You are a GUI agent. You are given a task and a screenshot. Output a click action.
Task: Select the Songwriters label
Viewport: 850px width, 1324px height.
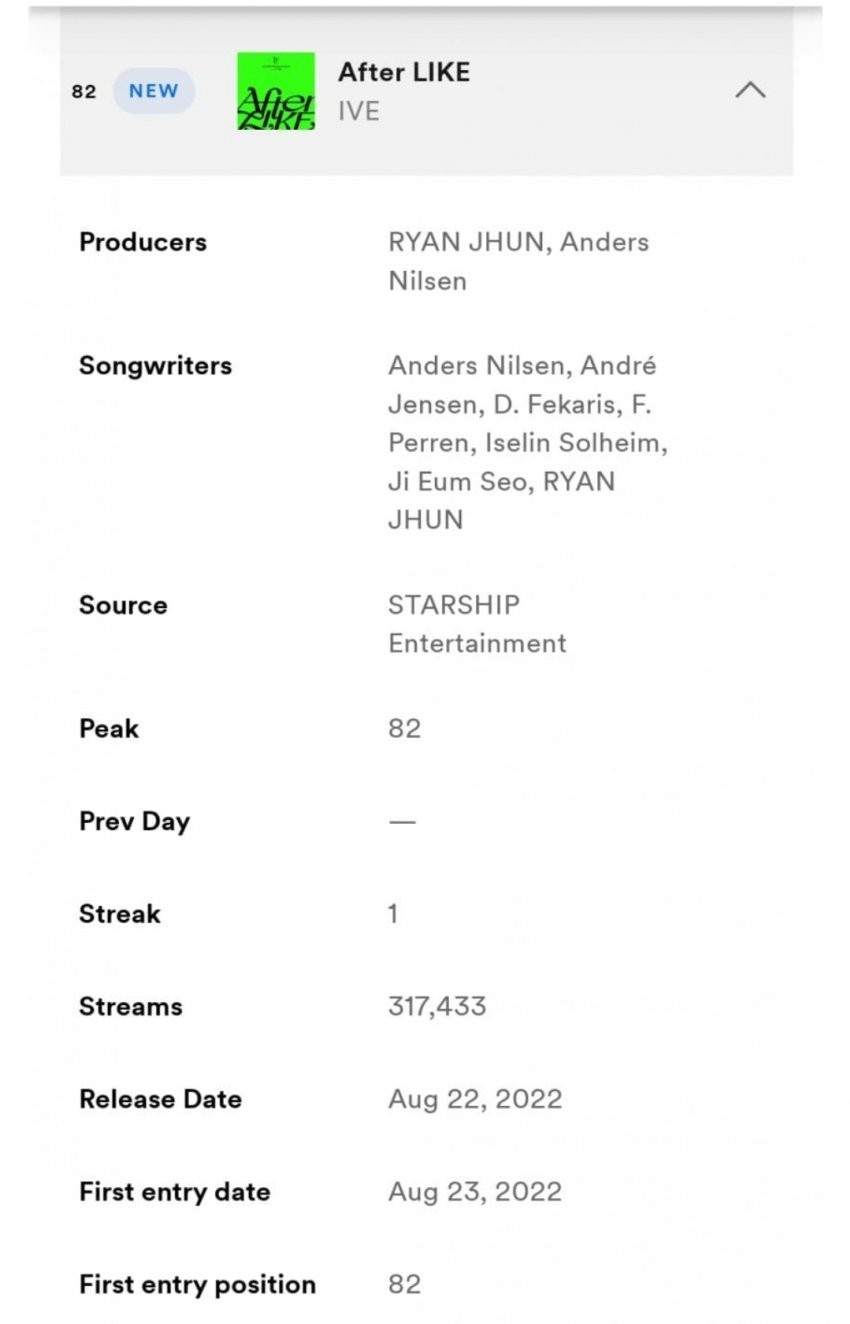(x=155, y=366)
